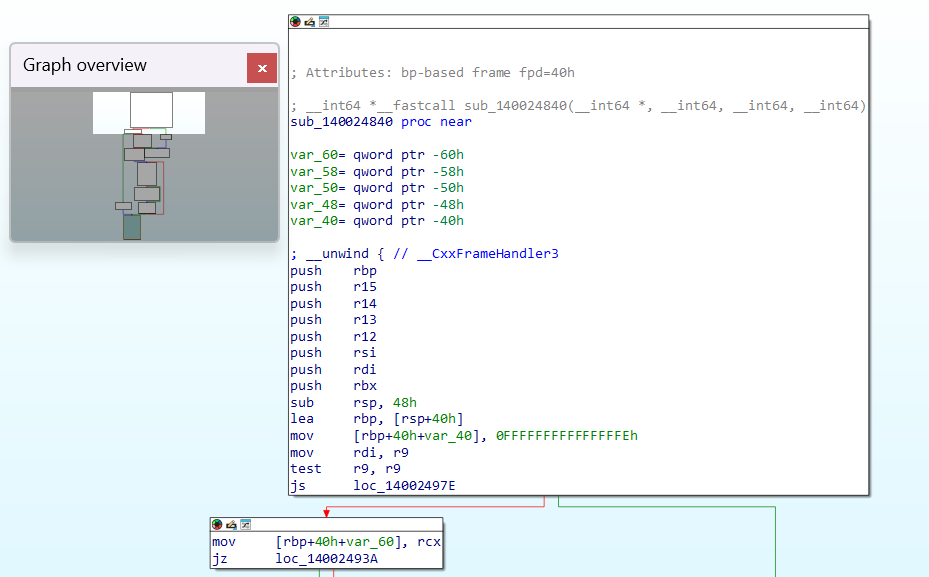Click the pencil icon on the lower jz block

(231, 525)
